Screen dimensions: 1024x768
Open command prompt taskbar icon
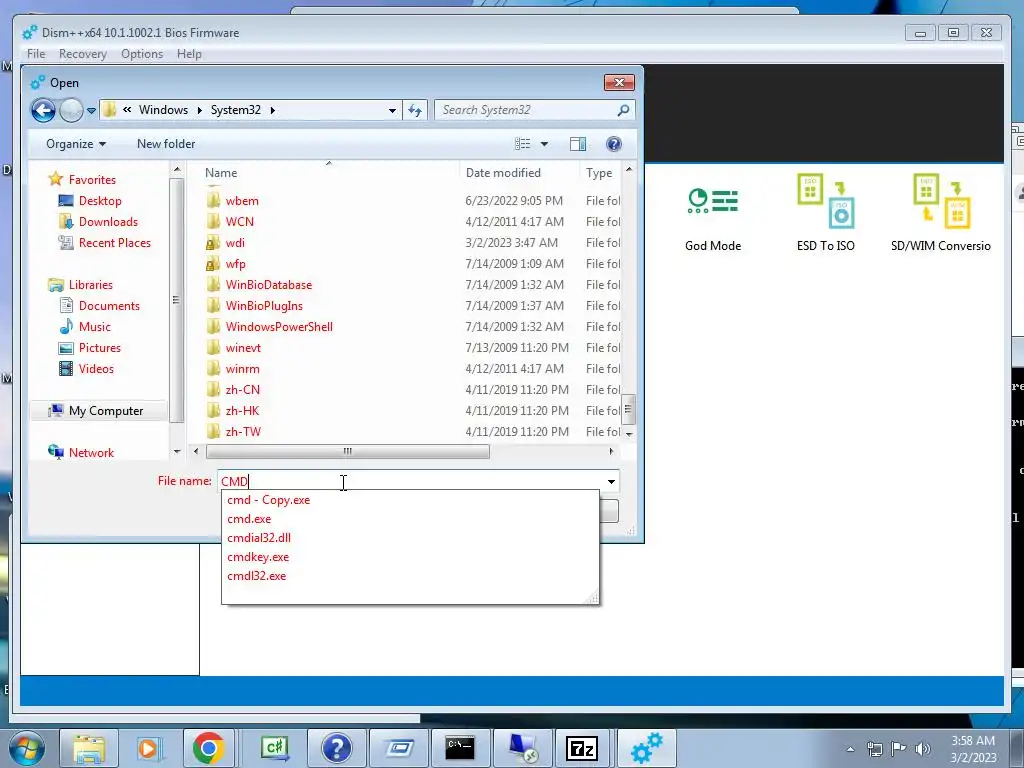460,748
